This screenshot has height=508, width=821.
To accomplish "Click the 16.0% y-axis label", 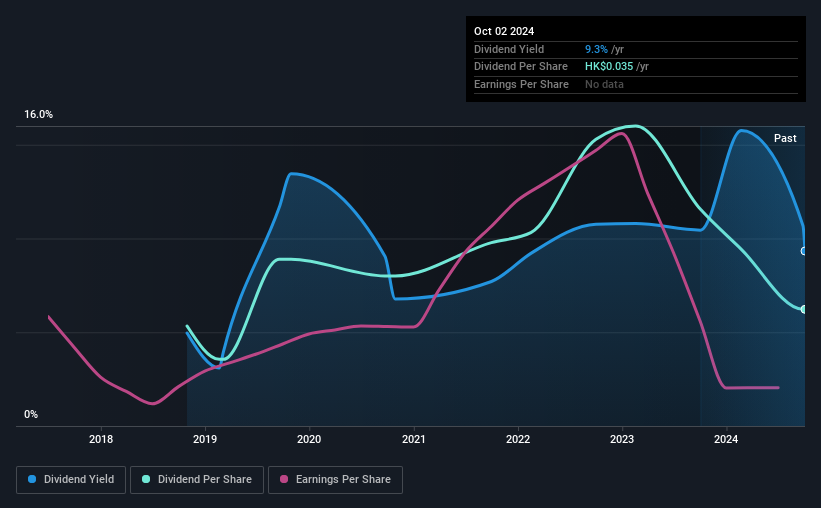I will [38, 115].
